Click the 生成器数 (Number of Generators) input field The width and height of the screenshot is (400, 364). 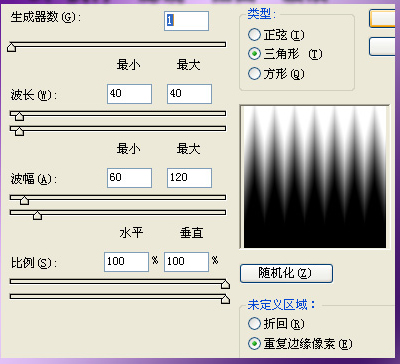pos(186,21)
